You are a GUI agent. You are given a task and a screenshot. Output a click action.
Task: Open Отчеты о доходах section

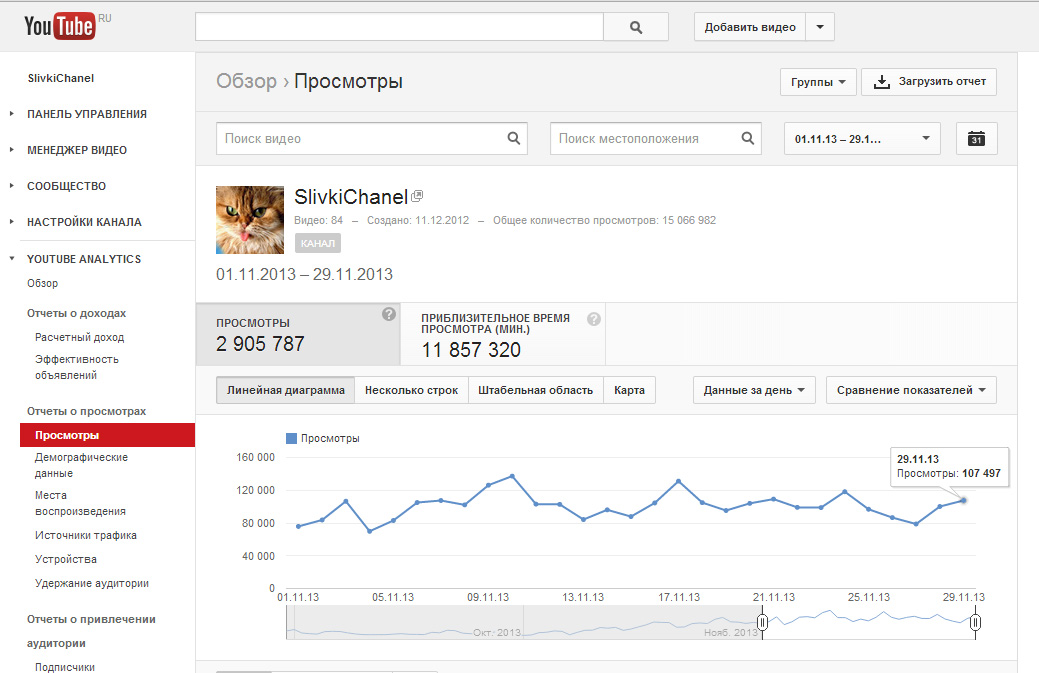[76, 313]
